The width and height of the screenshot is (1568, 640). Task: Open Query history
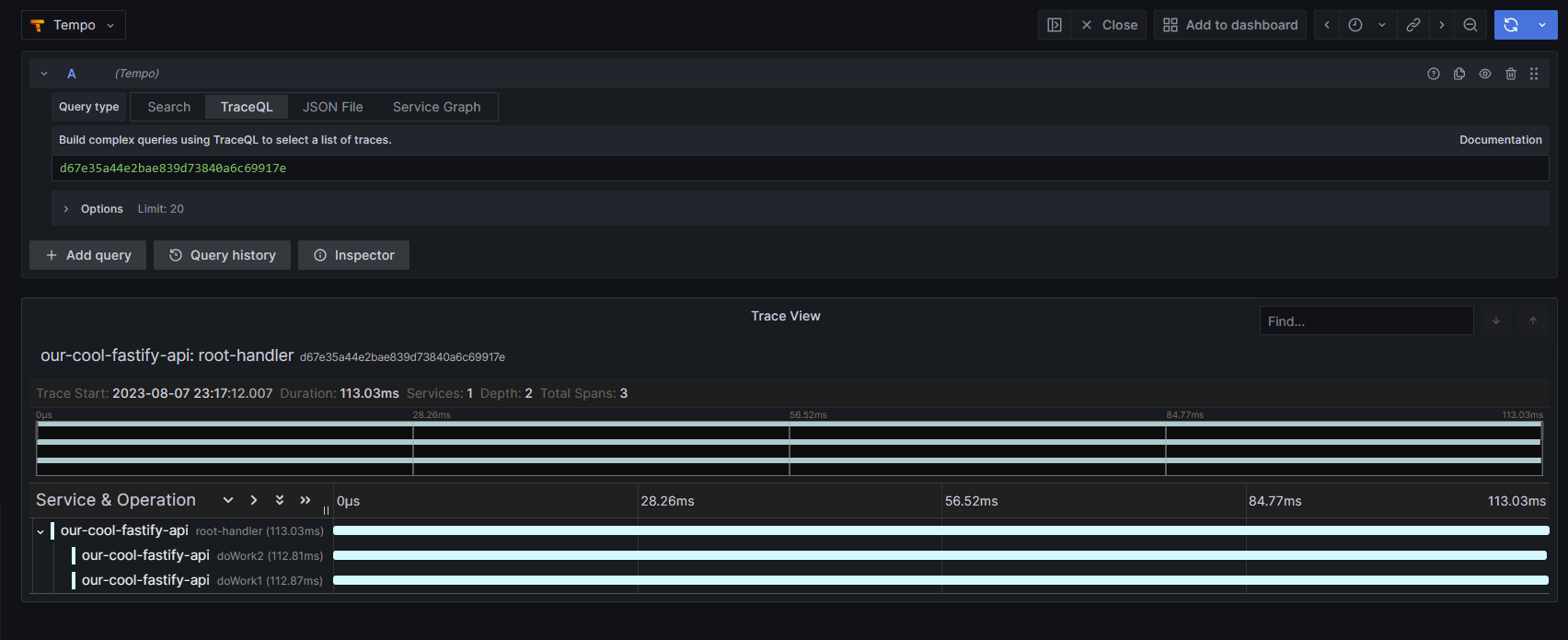222,255
